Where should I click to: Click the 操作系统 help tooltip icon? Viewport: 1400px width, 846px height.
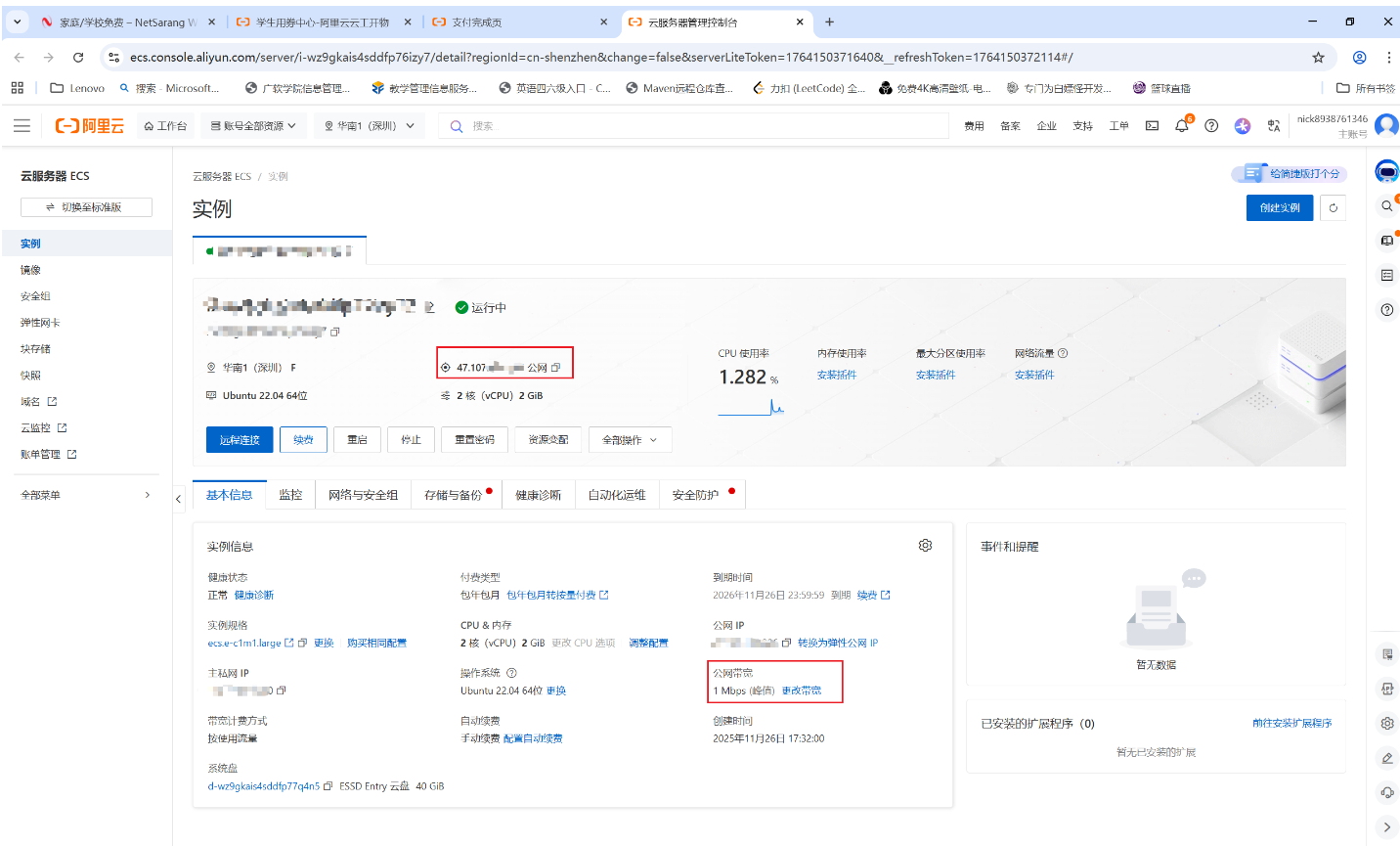click(511, 673)
